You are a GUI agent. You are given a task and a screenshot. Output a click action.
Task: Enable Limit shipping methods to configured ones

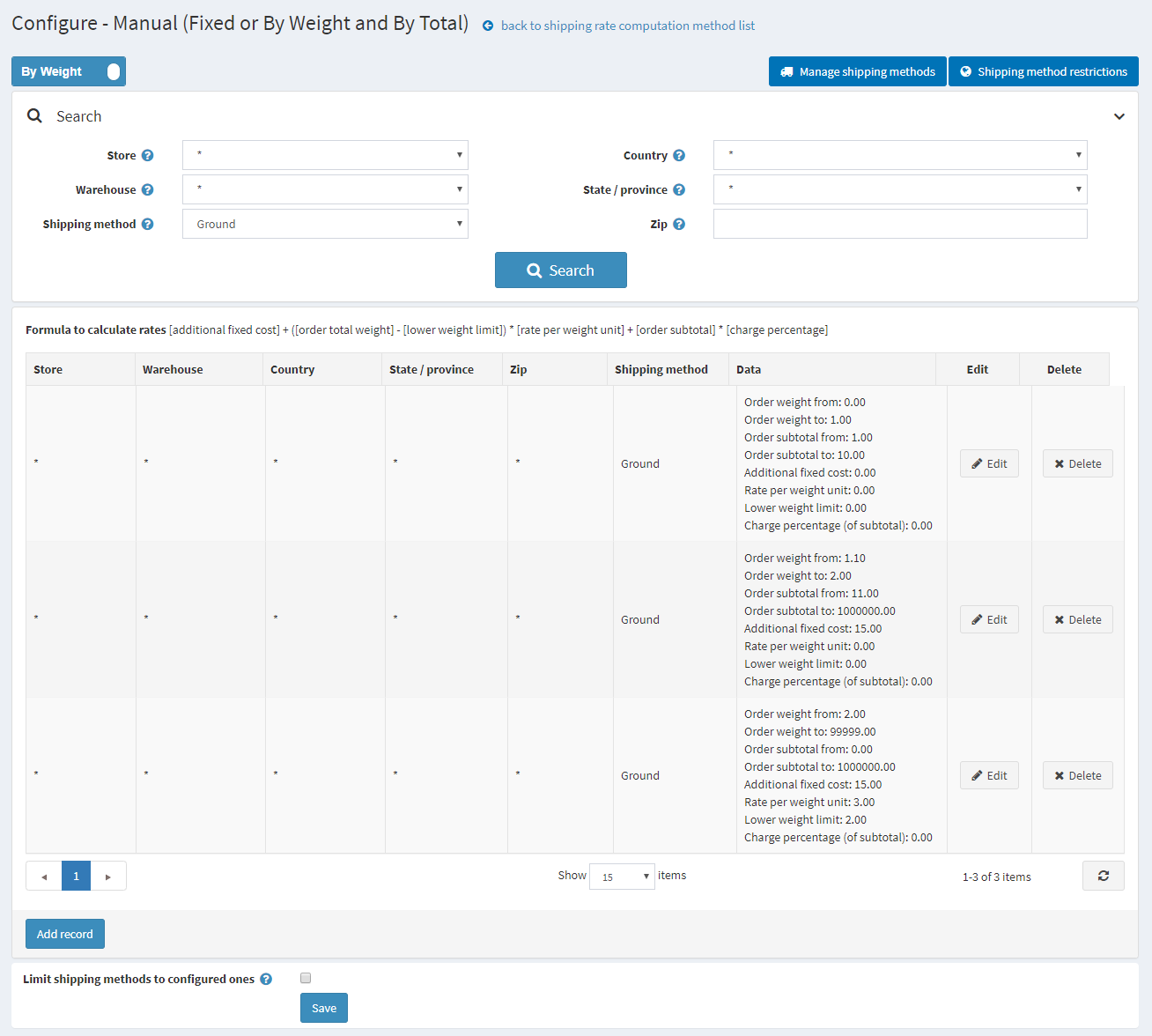click(306, 978)
